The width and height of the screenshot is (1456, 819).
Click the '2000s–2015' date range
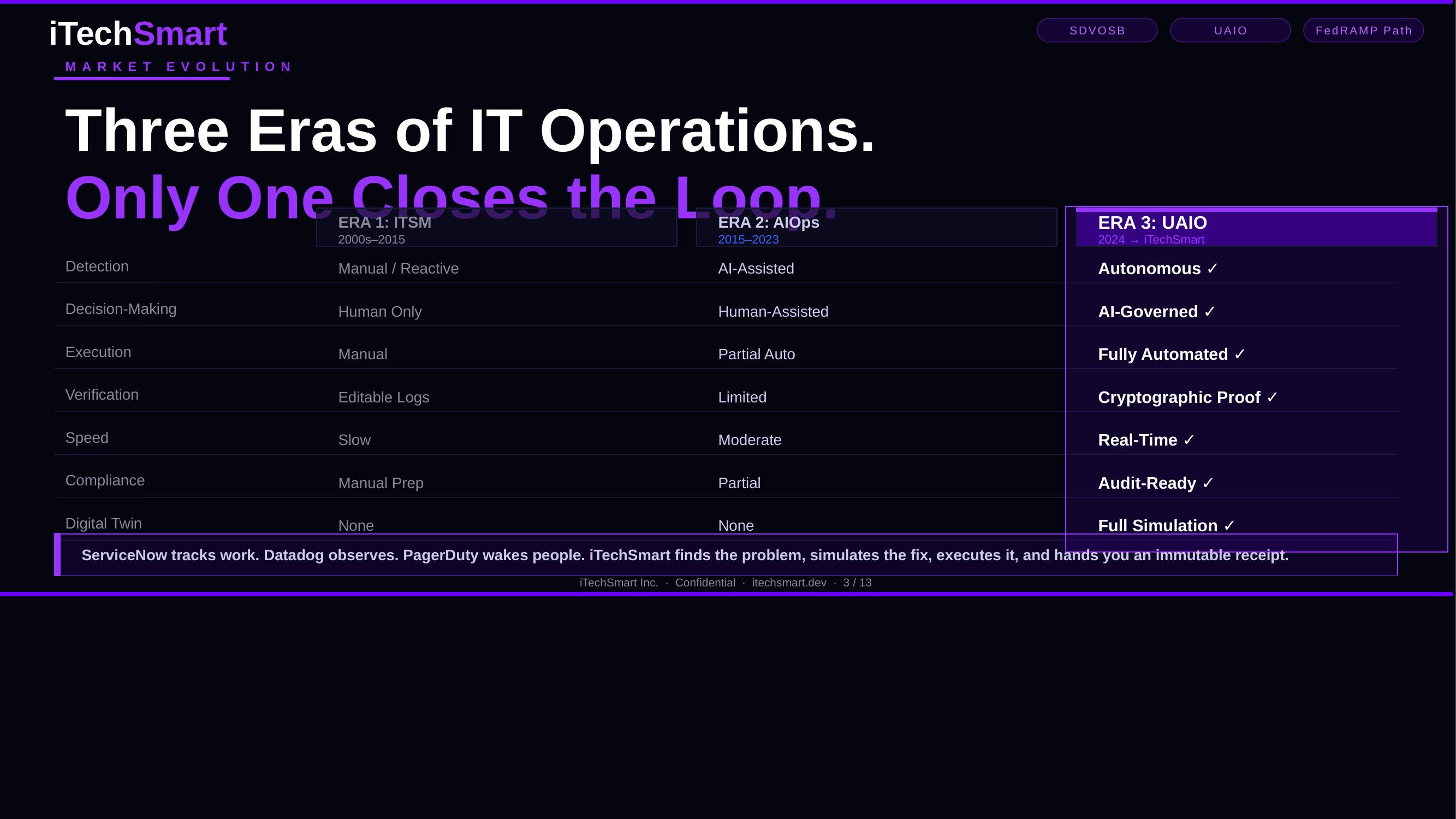[371, 240]
